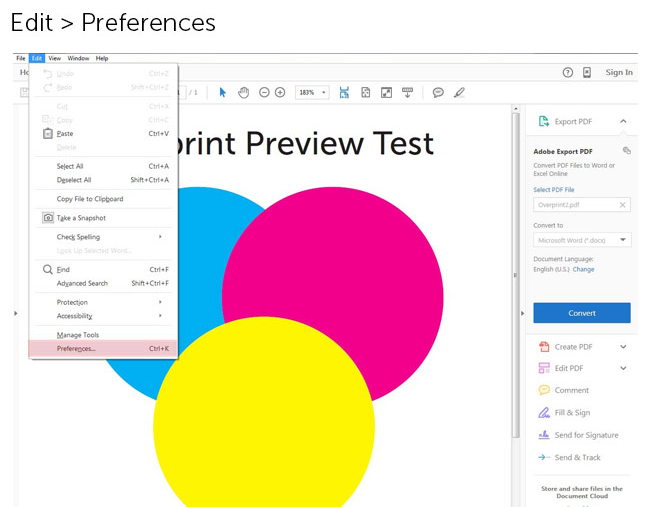
Task: Select the highlight text pen tool
Action: click(459, 92)
